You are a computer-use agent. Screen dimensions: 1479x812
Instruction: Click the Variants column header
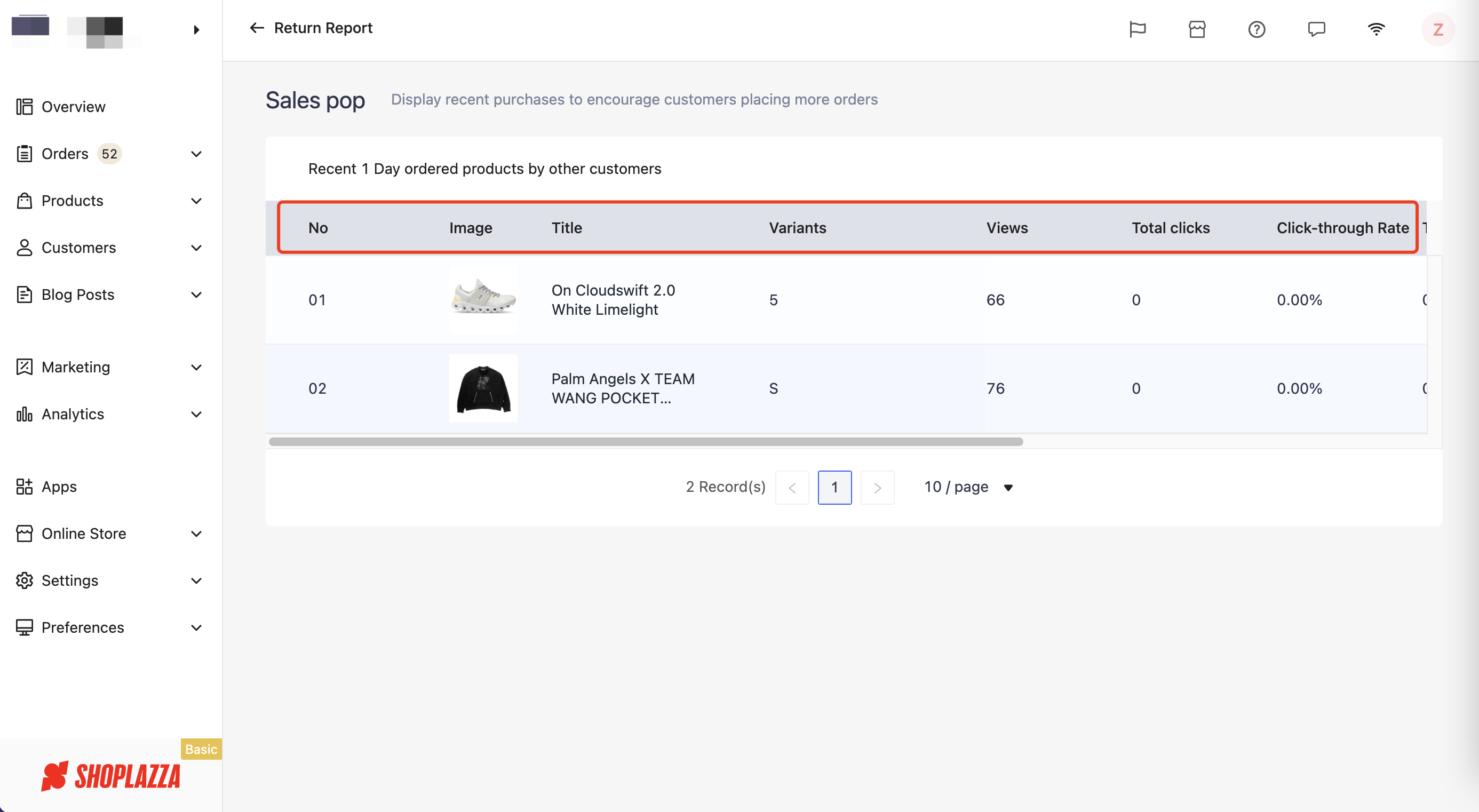[x=798, y=228]
